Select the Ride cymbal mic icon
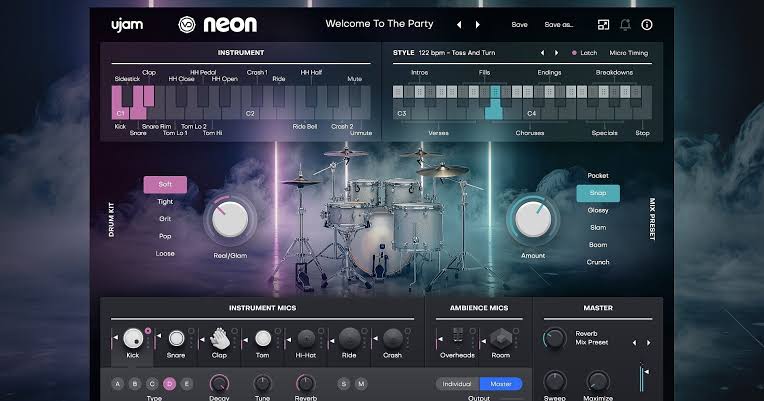This screenshot has width=764, height=401. [349, 338]
